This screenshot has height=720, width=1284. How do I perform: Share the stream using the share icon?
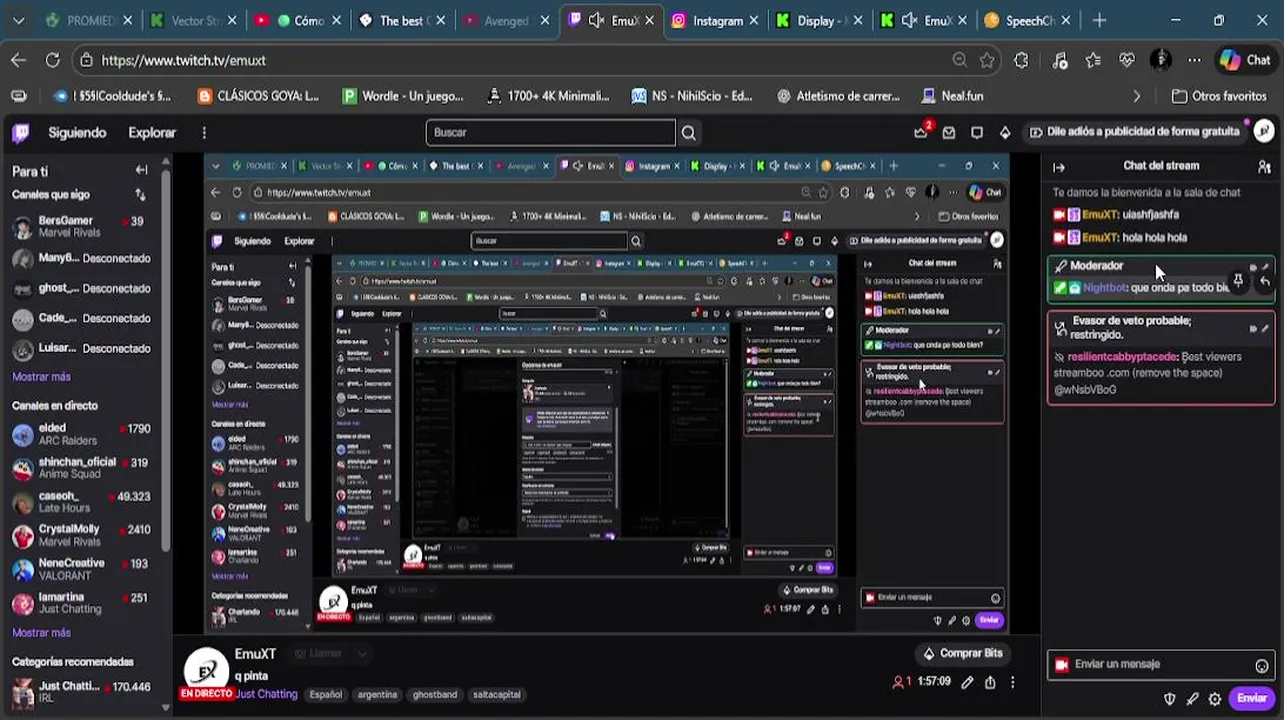[990, 682]
